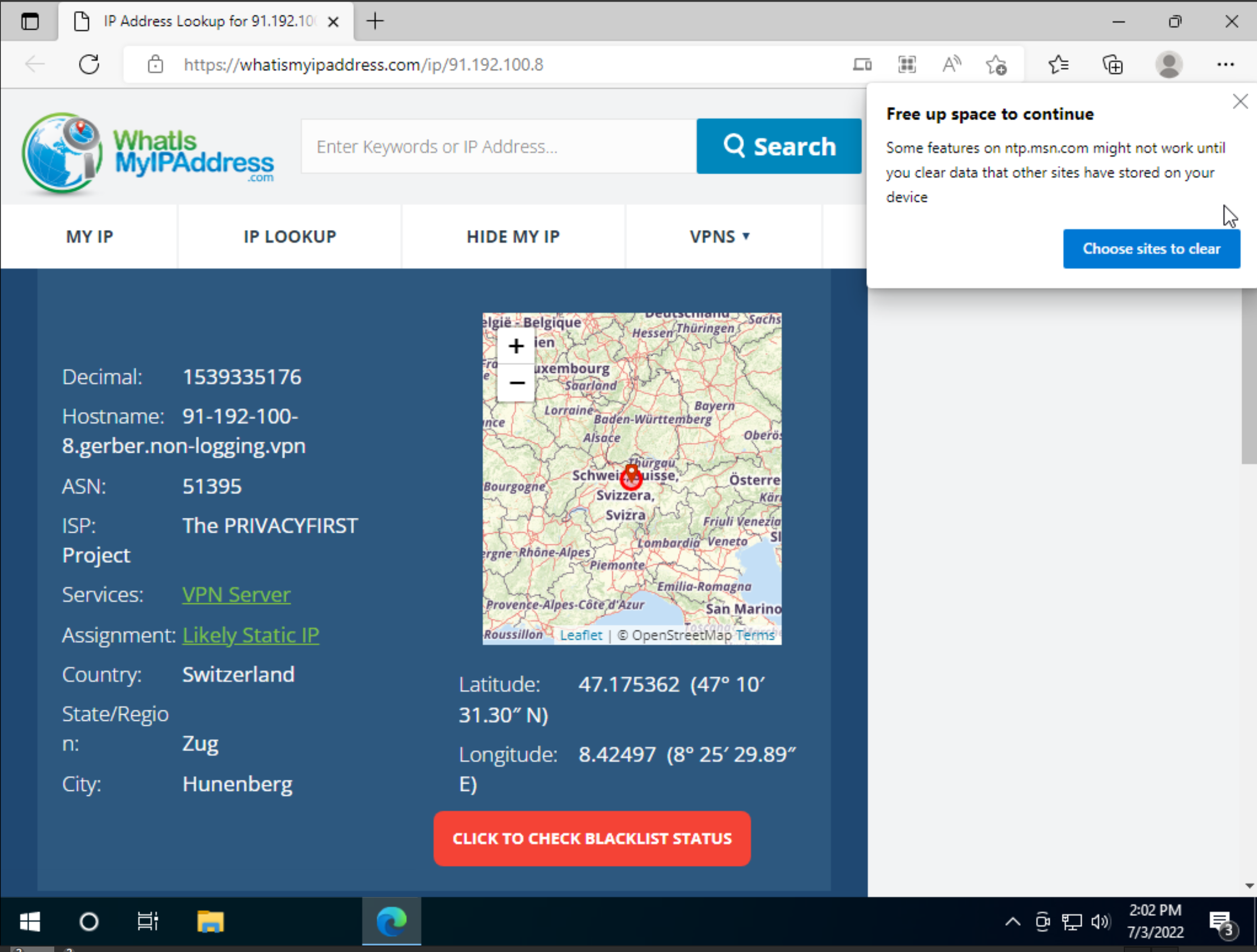
Task: Expand the VPNS dropdown menu
Action: click(x=719, y=236)
